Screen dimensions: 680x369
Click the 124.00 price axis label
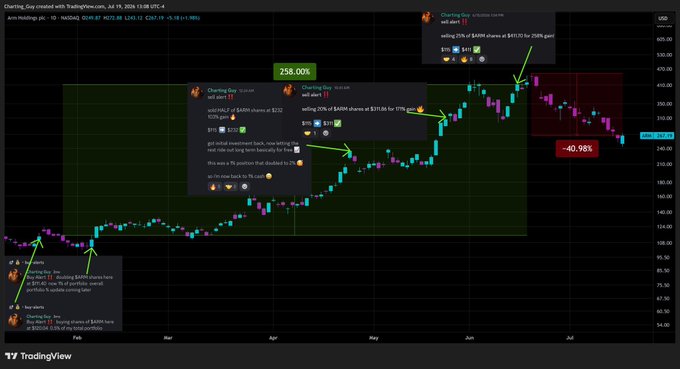[x=664, y=227]
